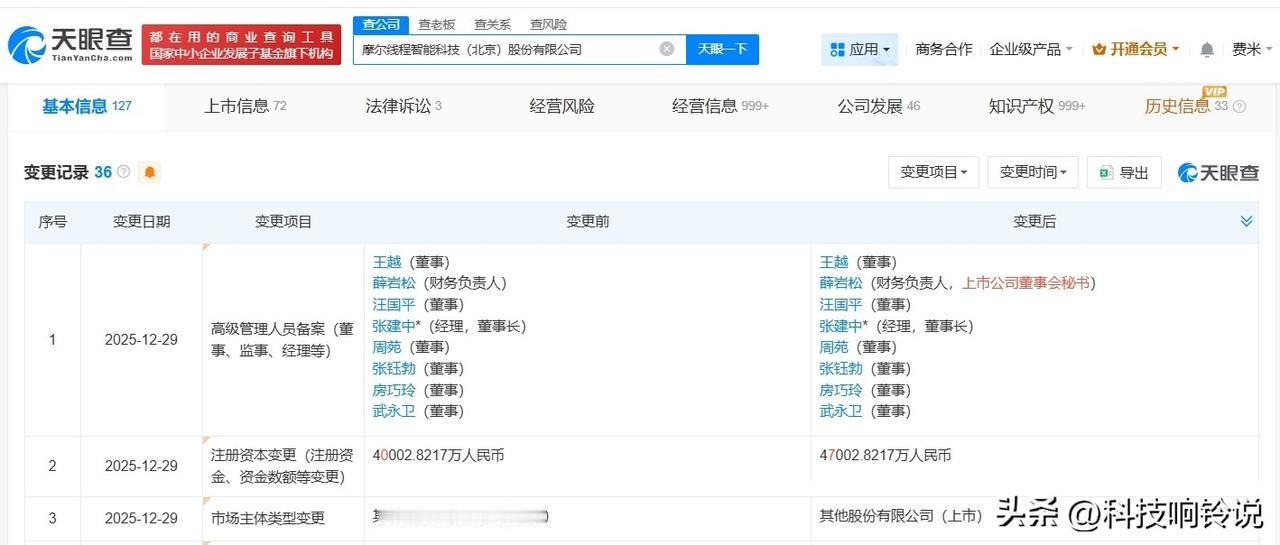Switch to the 历史信息 VIP tab
This screenshot has height=545, width=1280.
[x=1186, y=106]
